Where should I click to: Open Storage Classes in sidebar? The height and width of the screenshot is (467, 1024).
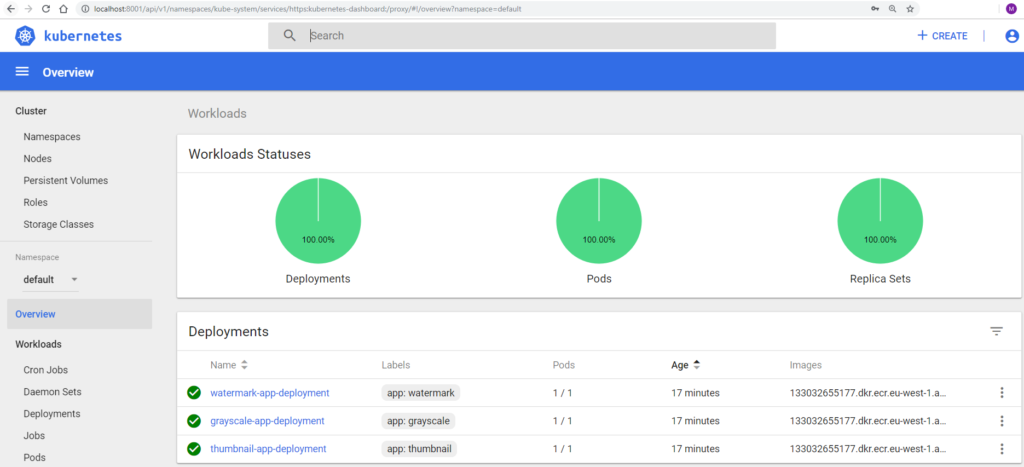58,224
